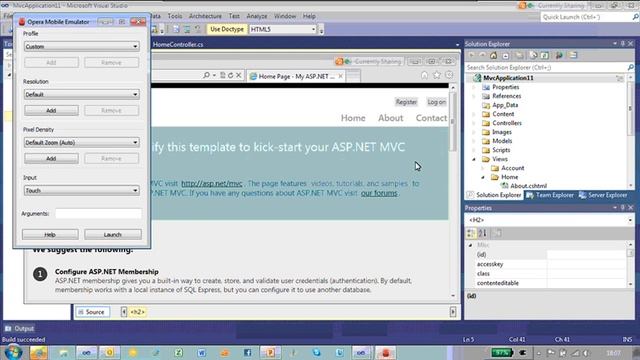Image resolution: width=640 pixels, height=360 pixels.
Task: Open the Analyze menu
Action: 257,16
